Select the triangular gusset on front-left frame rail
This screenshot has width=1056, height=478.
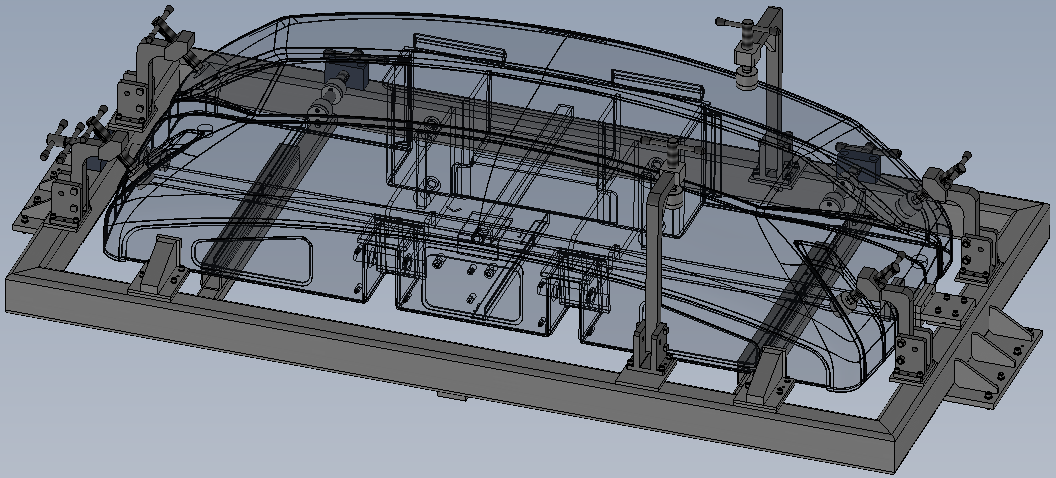[x=160, y=266]
